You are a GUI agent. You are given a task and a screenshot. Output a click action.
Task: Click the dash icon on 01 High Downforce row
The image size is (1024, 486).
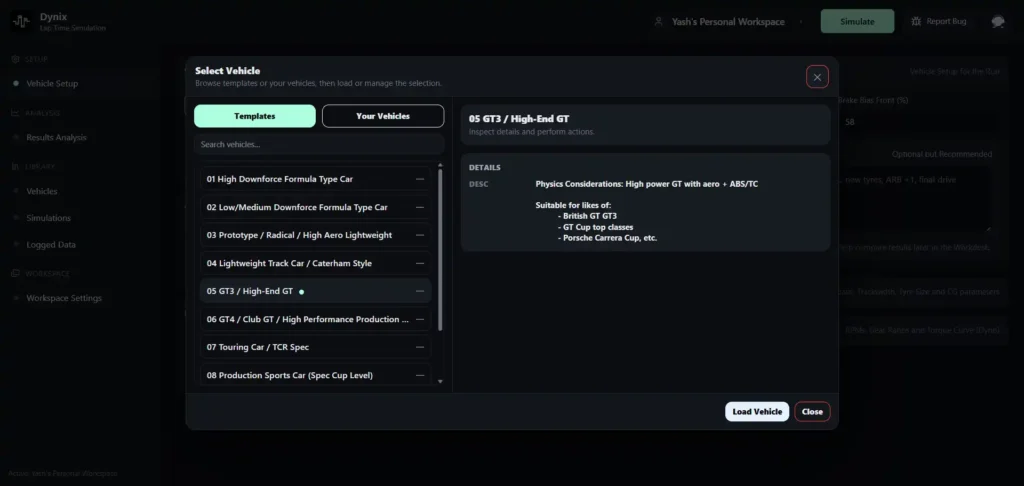(x=420, y=179)
